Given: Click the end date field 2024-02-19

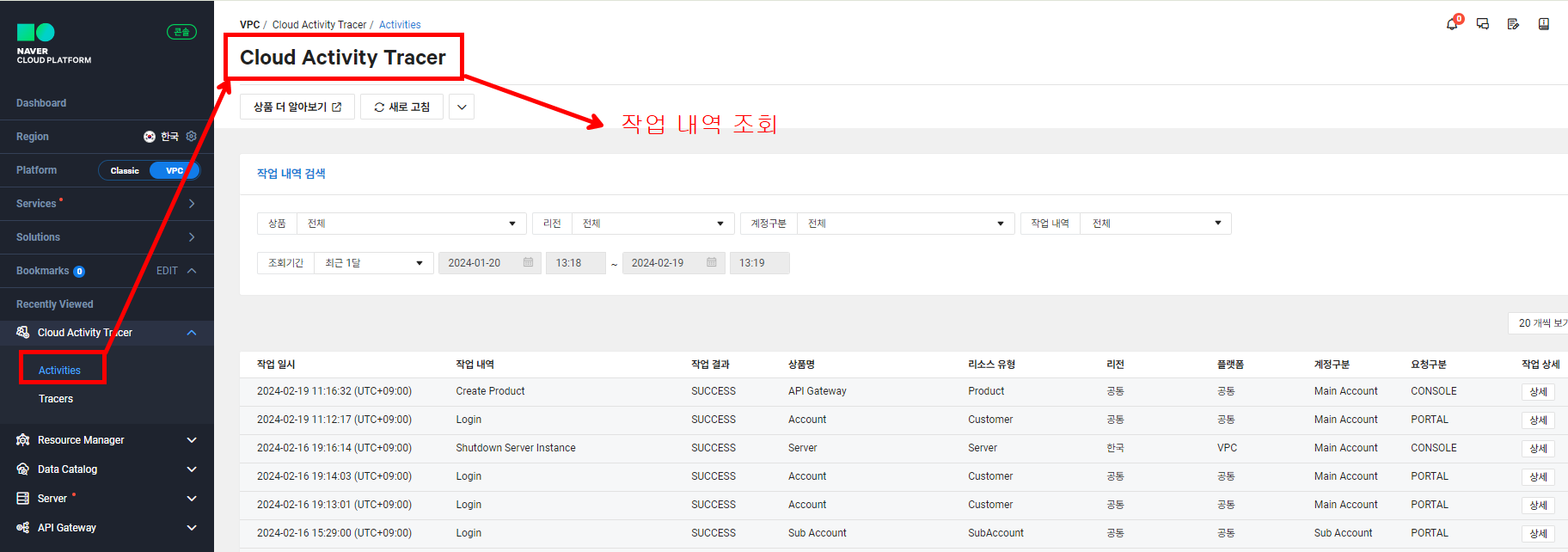Looking at the screenshot, I should tap(674, 263).
